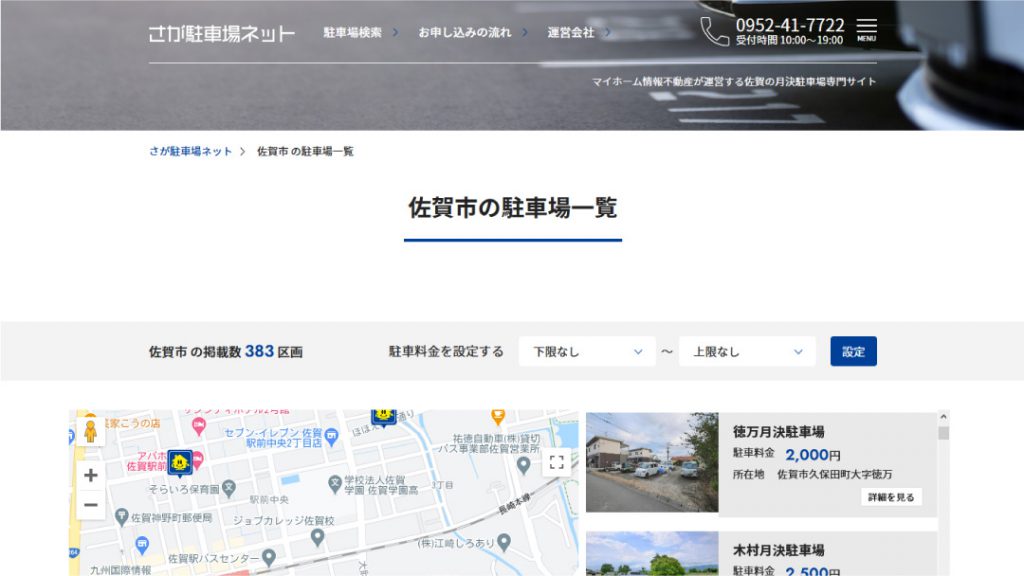Zoom in on the map
Screen dimensions: 1024x576
(x=91, y=475)
